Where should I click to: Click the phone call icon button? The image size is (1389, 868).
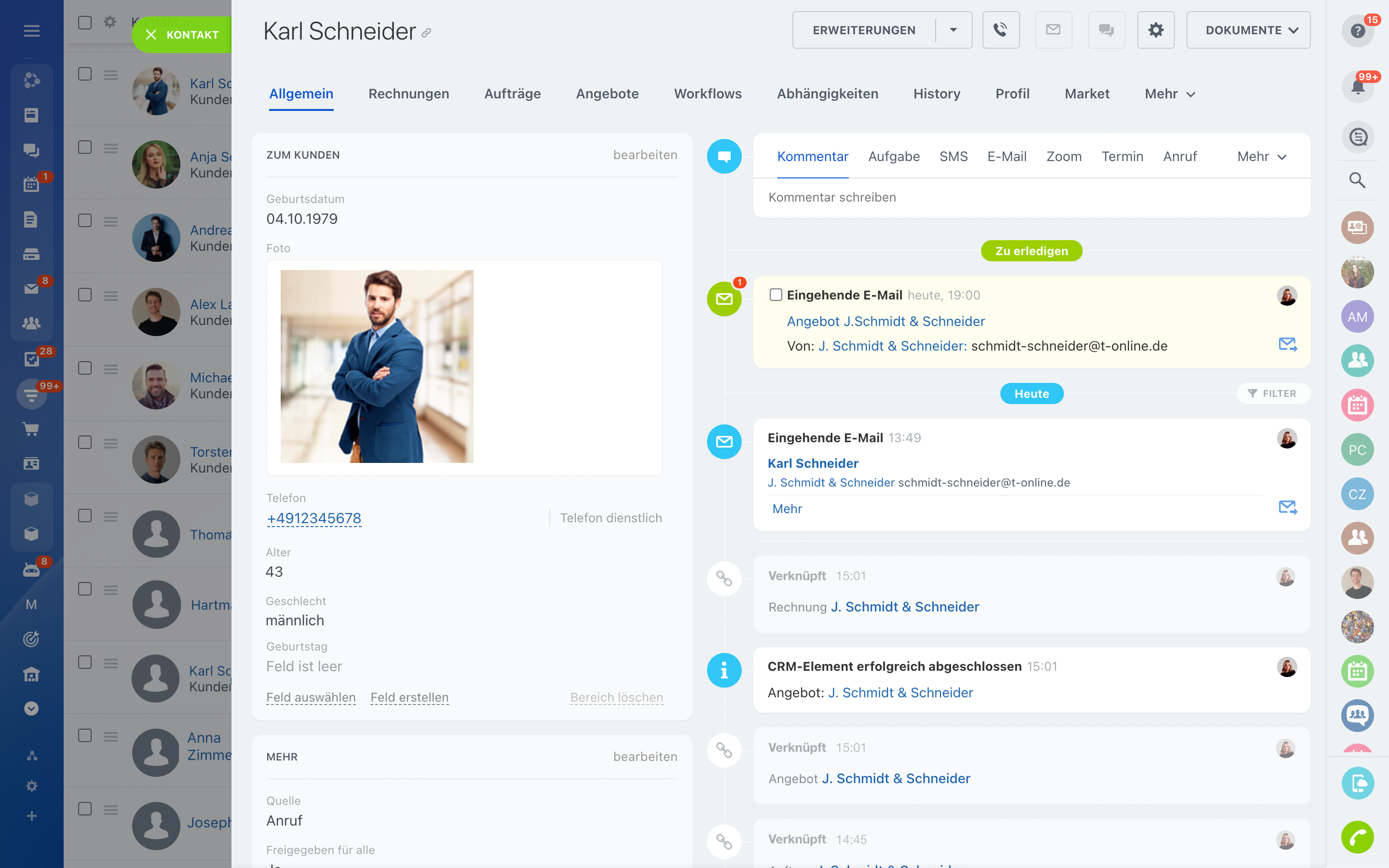pos(1000,30)
